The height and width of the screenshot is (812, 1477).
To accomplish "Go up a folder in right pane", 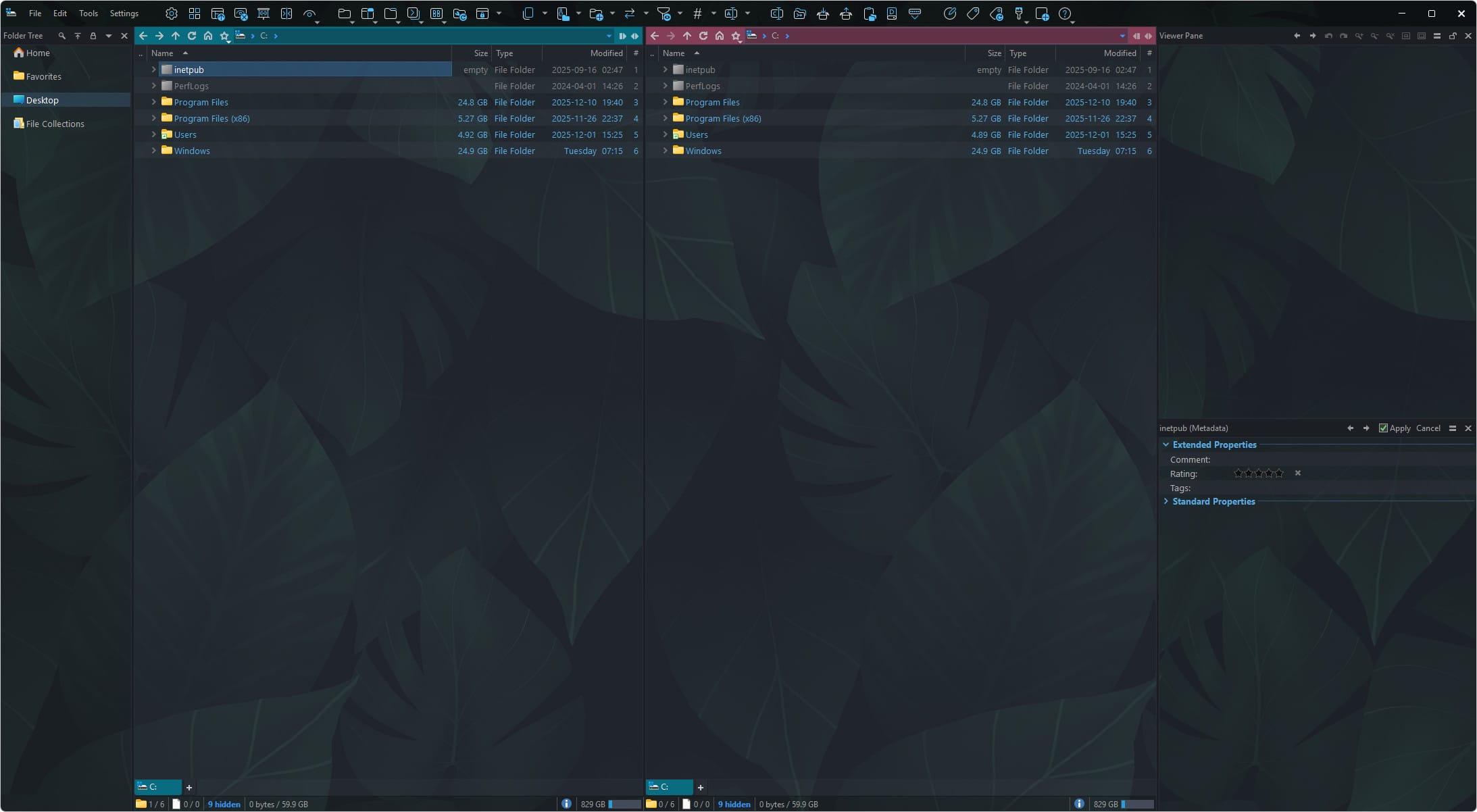I will tap(687, 36).
